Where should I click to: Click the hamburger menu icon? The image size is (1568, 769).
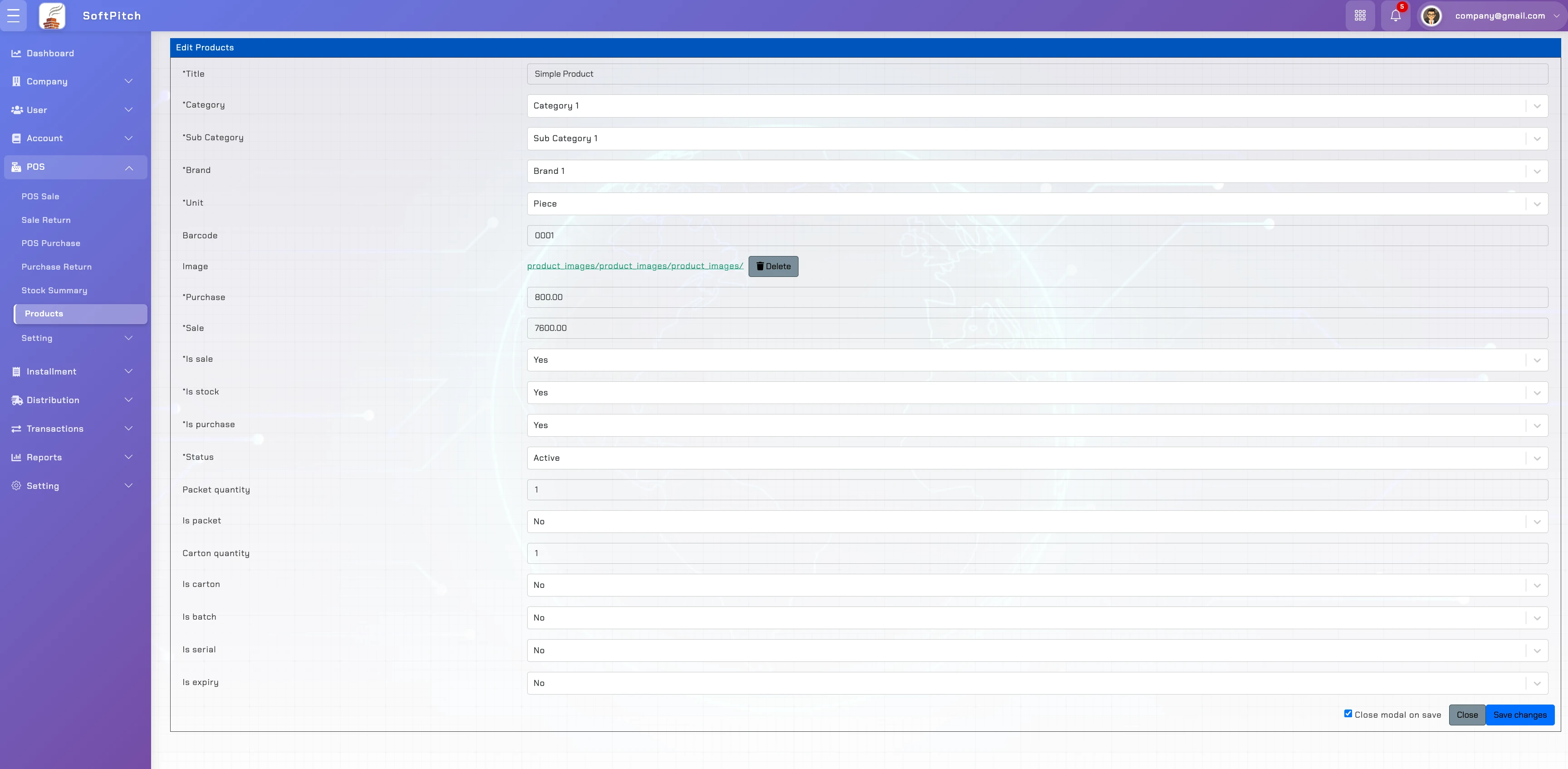pos(14,16)
